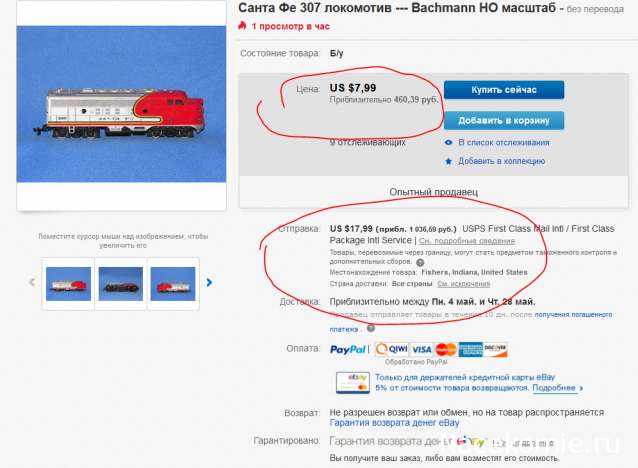Expand Подробнее credit card details arrow
The height and width of the screenshot is (468, 638).
point(581,388)
